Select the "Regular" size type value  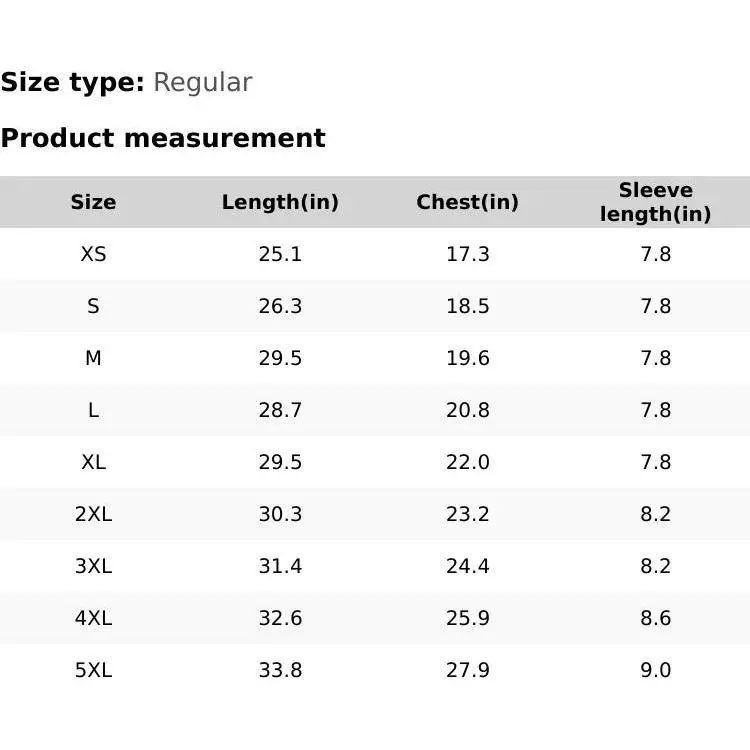202,82
